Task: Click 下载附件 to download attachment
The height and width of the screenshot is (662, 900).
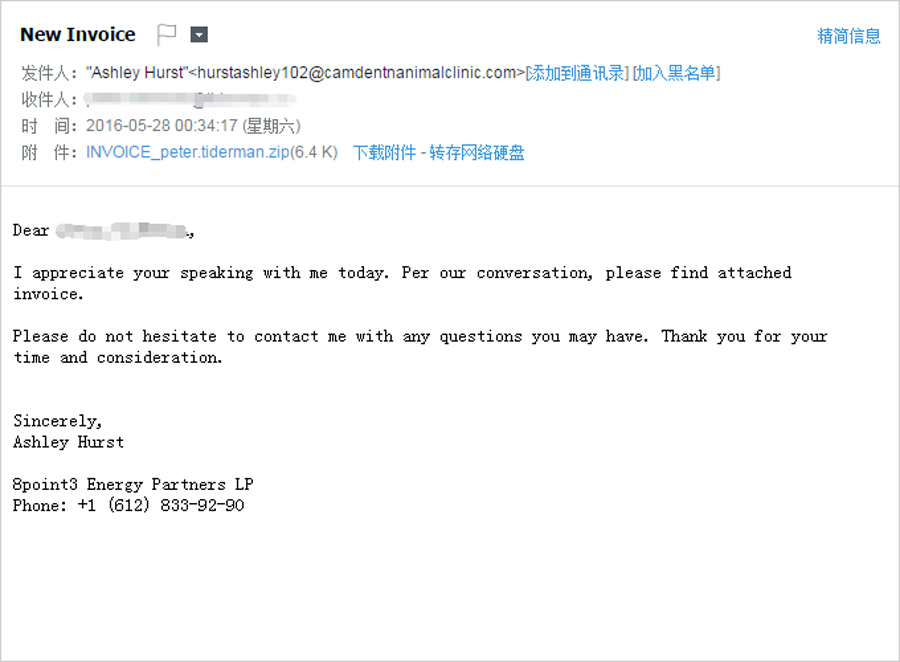Action: click(x=384, y=153)
